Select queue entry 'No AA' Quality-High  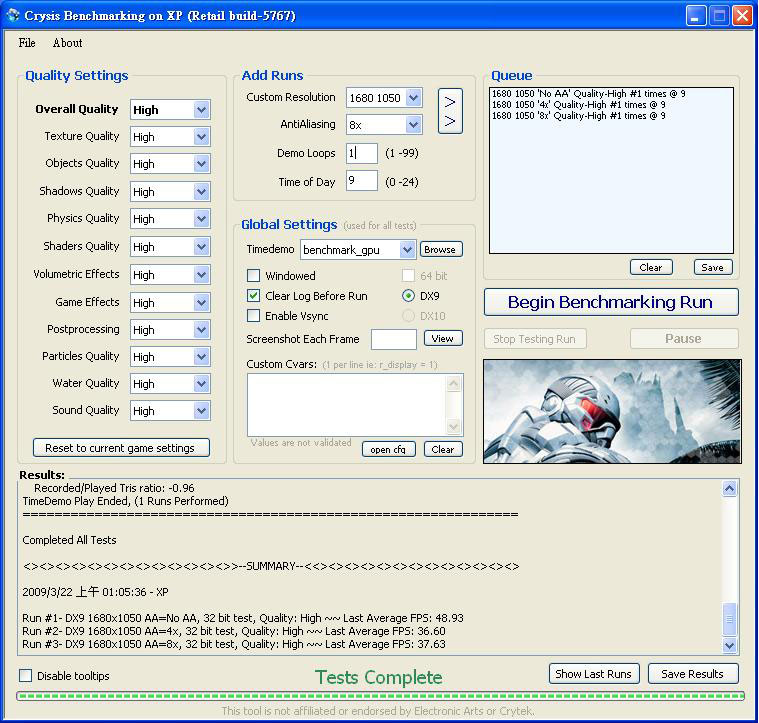[589, 93]
